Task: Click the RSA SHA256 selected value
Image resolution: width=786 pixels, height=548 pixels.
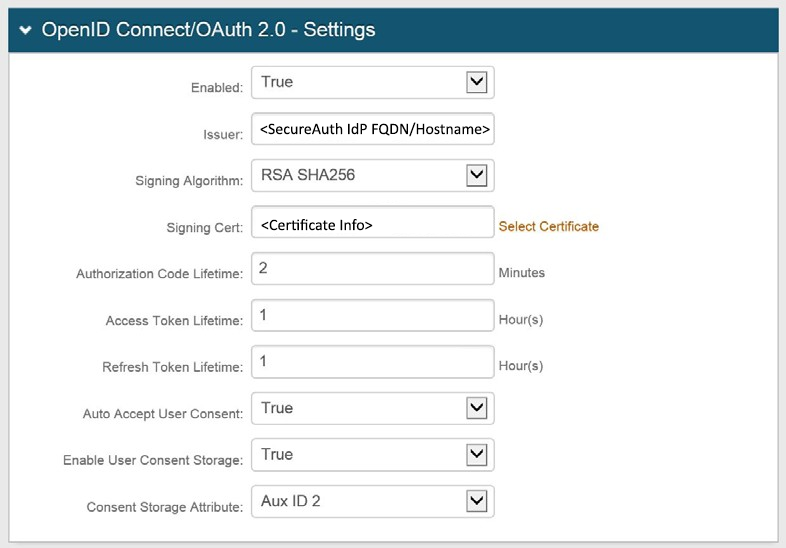Action: (x=308, y=176)
